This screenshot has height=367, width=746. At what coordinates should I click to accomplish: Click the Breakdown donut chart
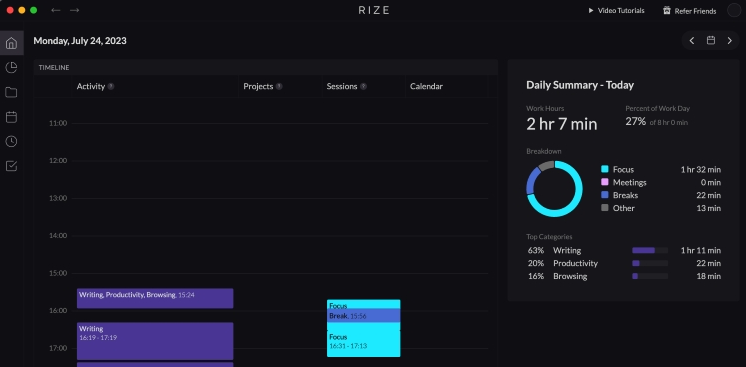pyautogui.click(x=554, y=189)
